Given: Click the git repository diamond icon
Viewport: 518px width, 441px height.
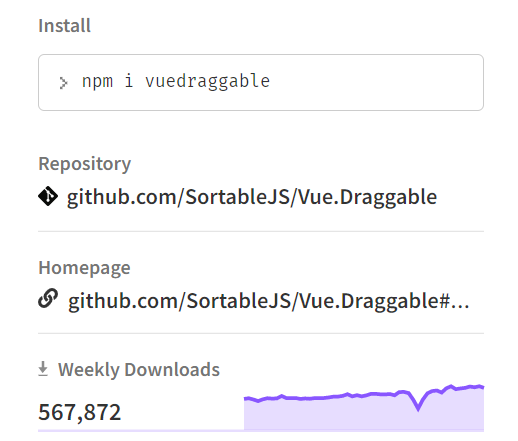Looking at the screenshot, I should (48, 196).
